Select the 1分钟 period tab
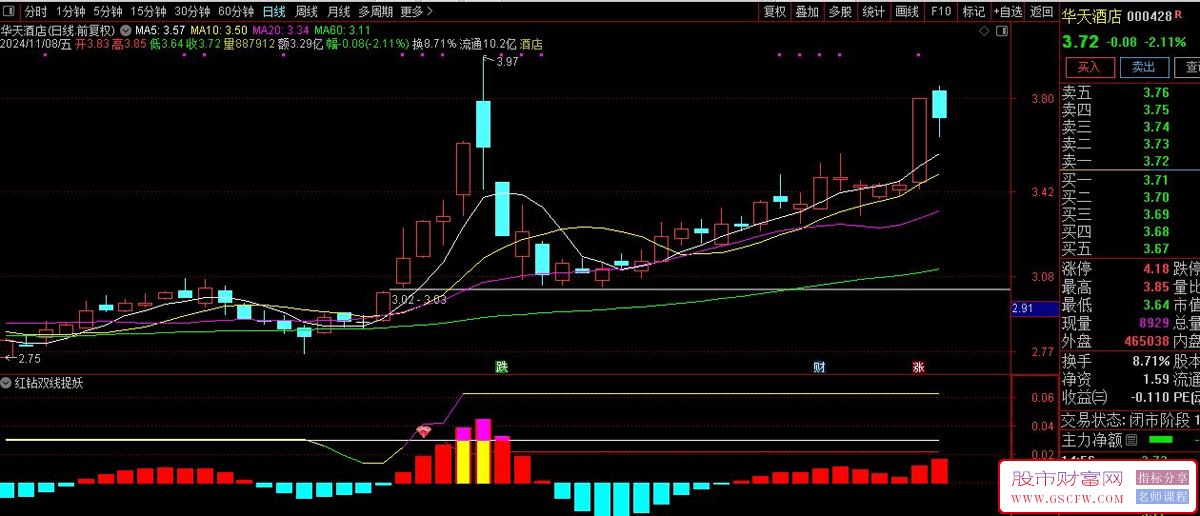Image resolution: width=1200 pixels, height=516 pixels. point(70,12)
